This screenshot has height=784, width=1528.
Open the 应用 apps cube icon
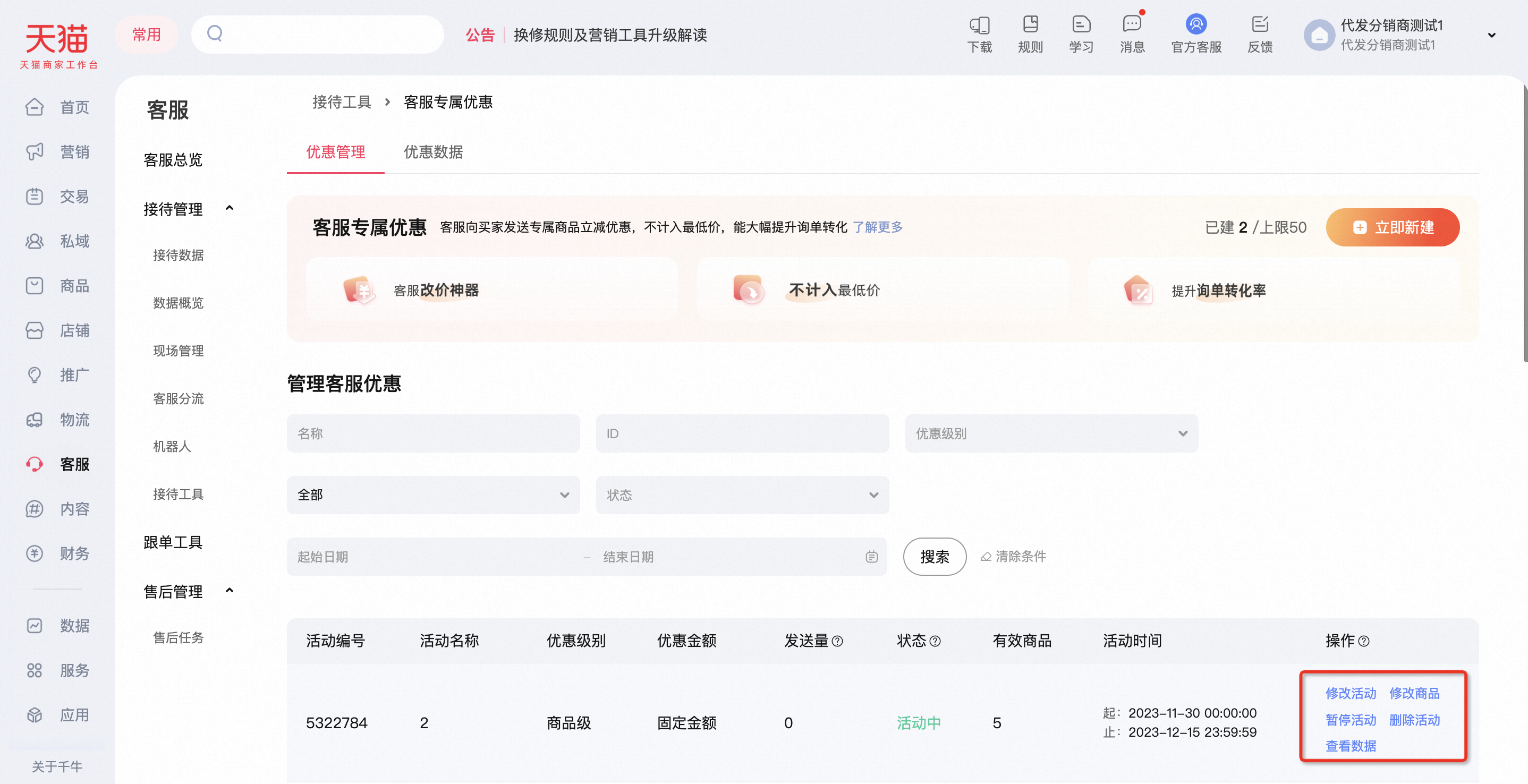[35, 715]
